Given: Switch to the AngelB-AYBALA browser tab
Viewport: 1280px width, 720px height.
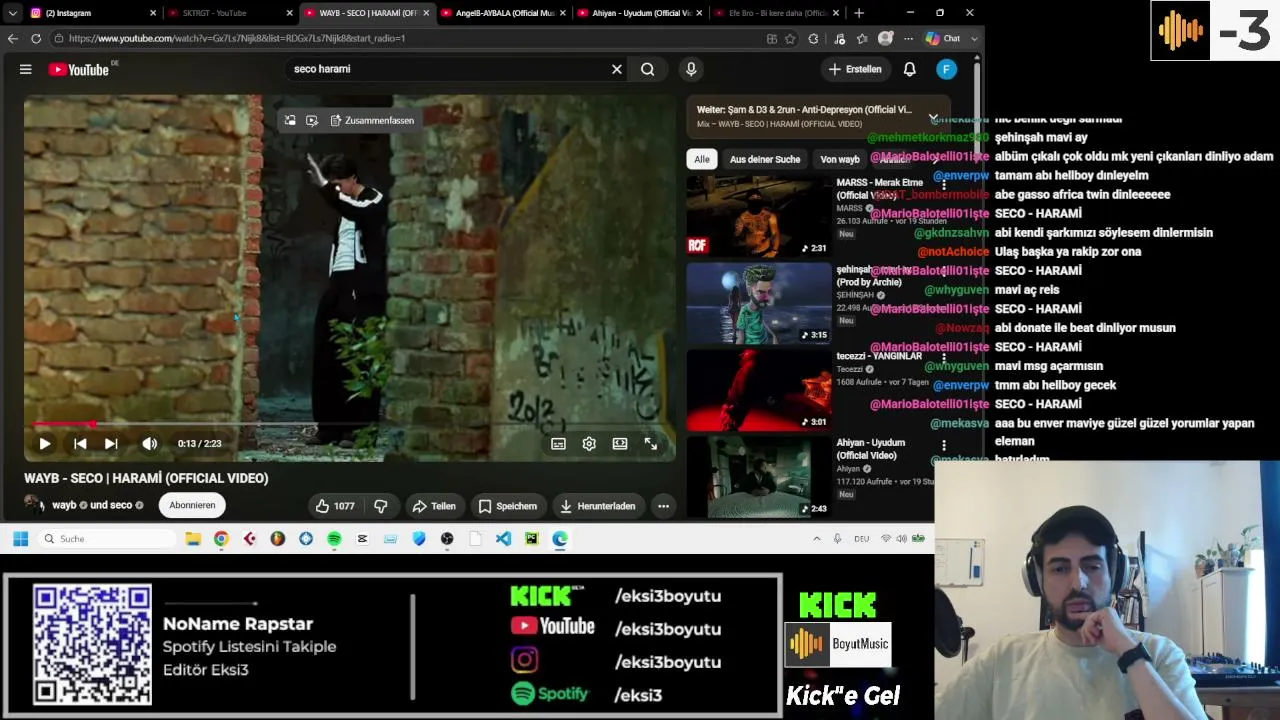Looking at the screenshot, I should pyautogui.click(x=502, y=13).
